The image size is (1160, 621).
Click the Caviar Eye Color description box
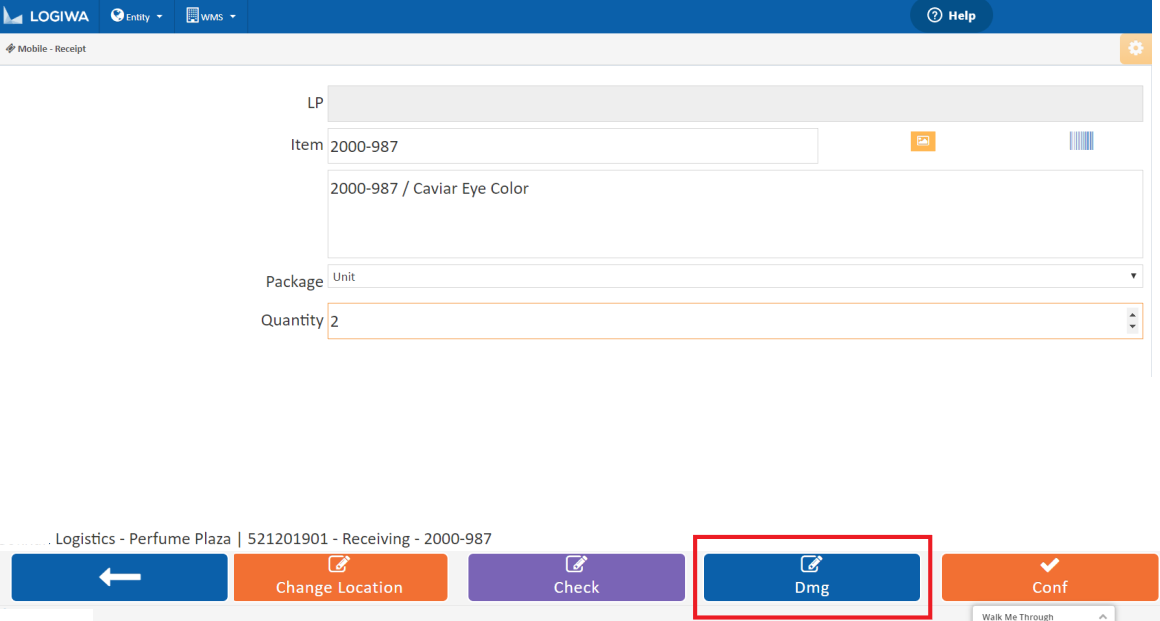pos(734,214)
